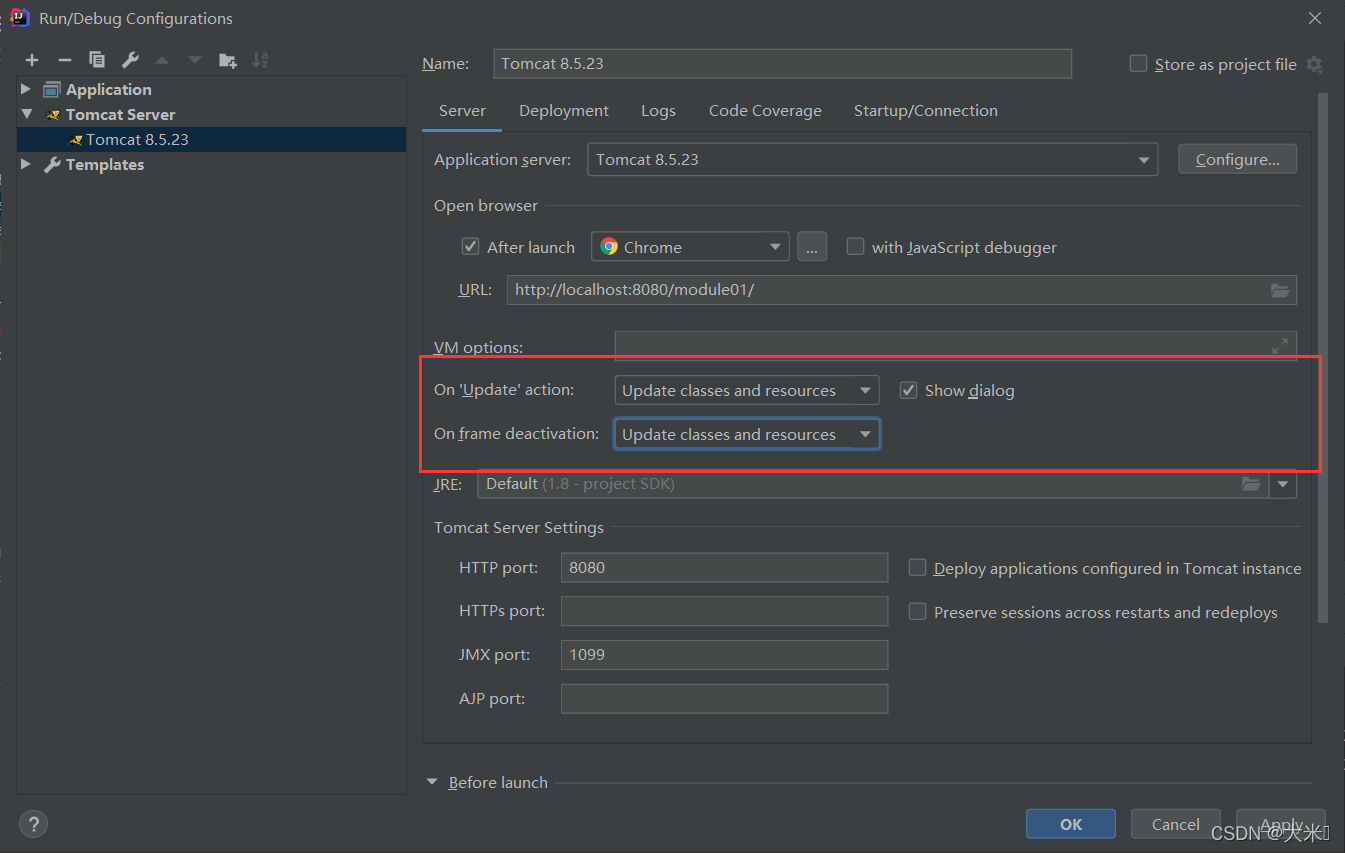Enable with JavaScript debugger checkbox
The image size is (1345, 853).
coord(855,246)
